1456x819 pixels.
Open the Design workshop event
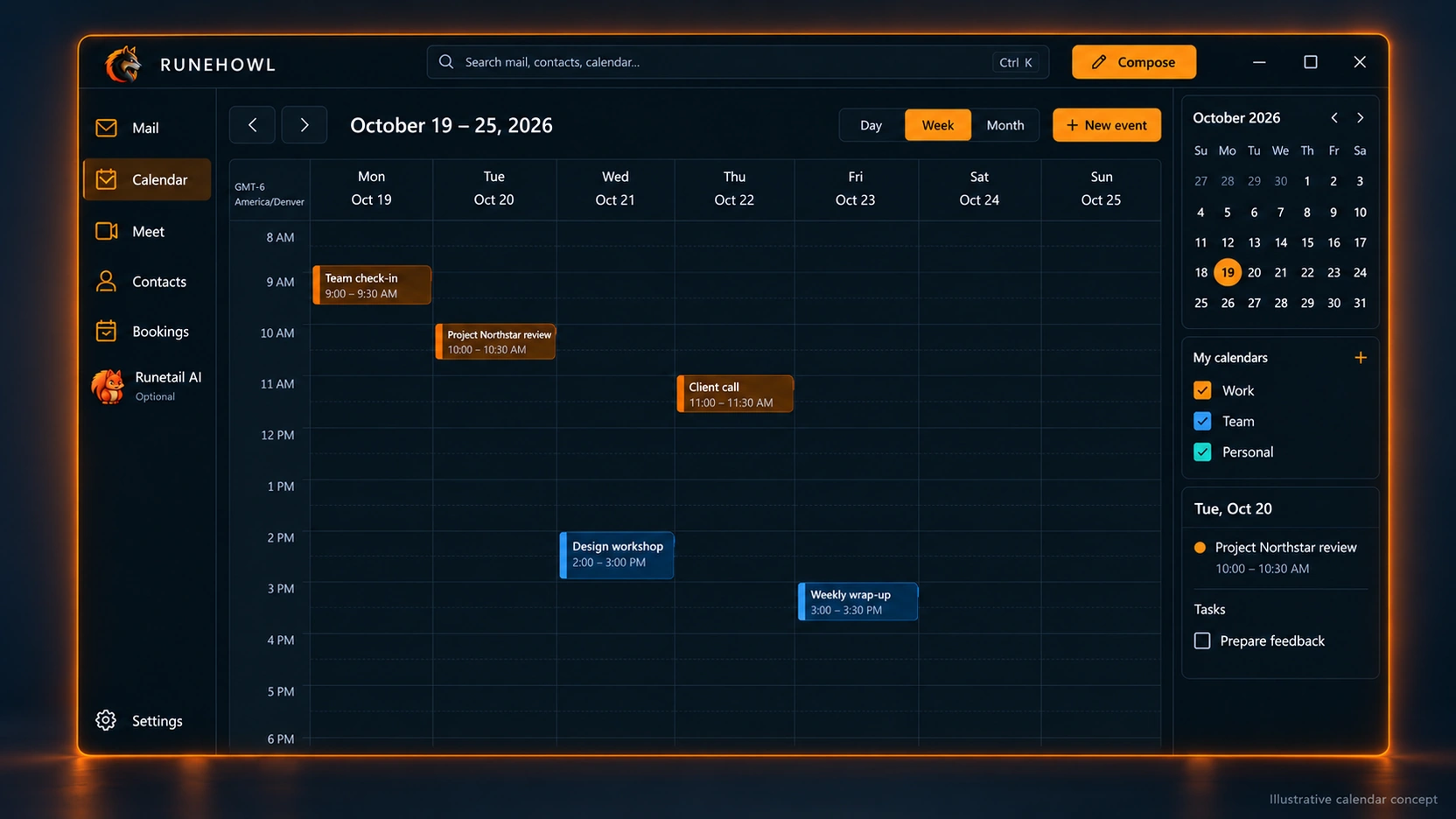tap(617, 555)
